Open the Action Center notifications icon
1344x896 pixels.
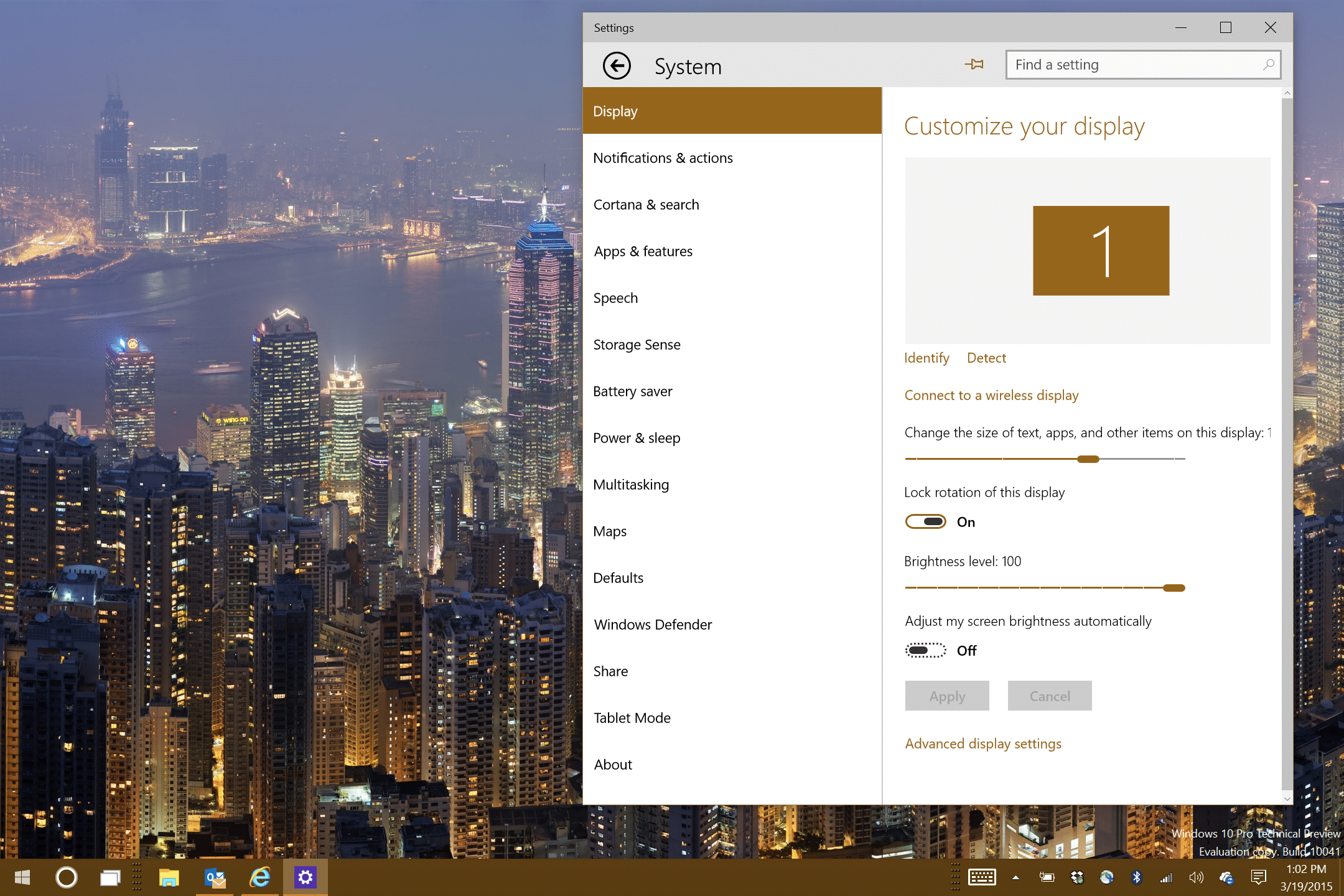coord(1258,877)
